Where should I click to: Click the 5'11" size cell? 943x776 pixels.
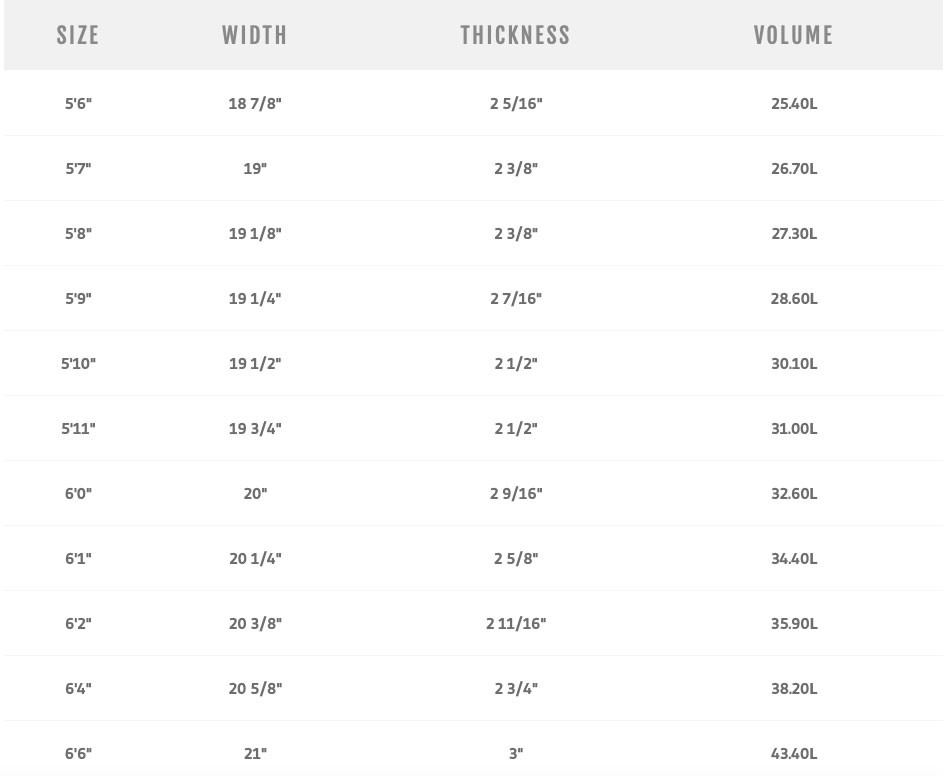pos(78,429)
